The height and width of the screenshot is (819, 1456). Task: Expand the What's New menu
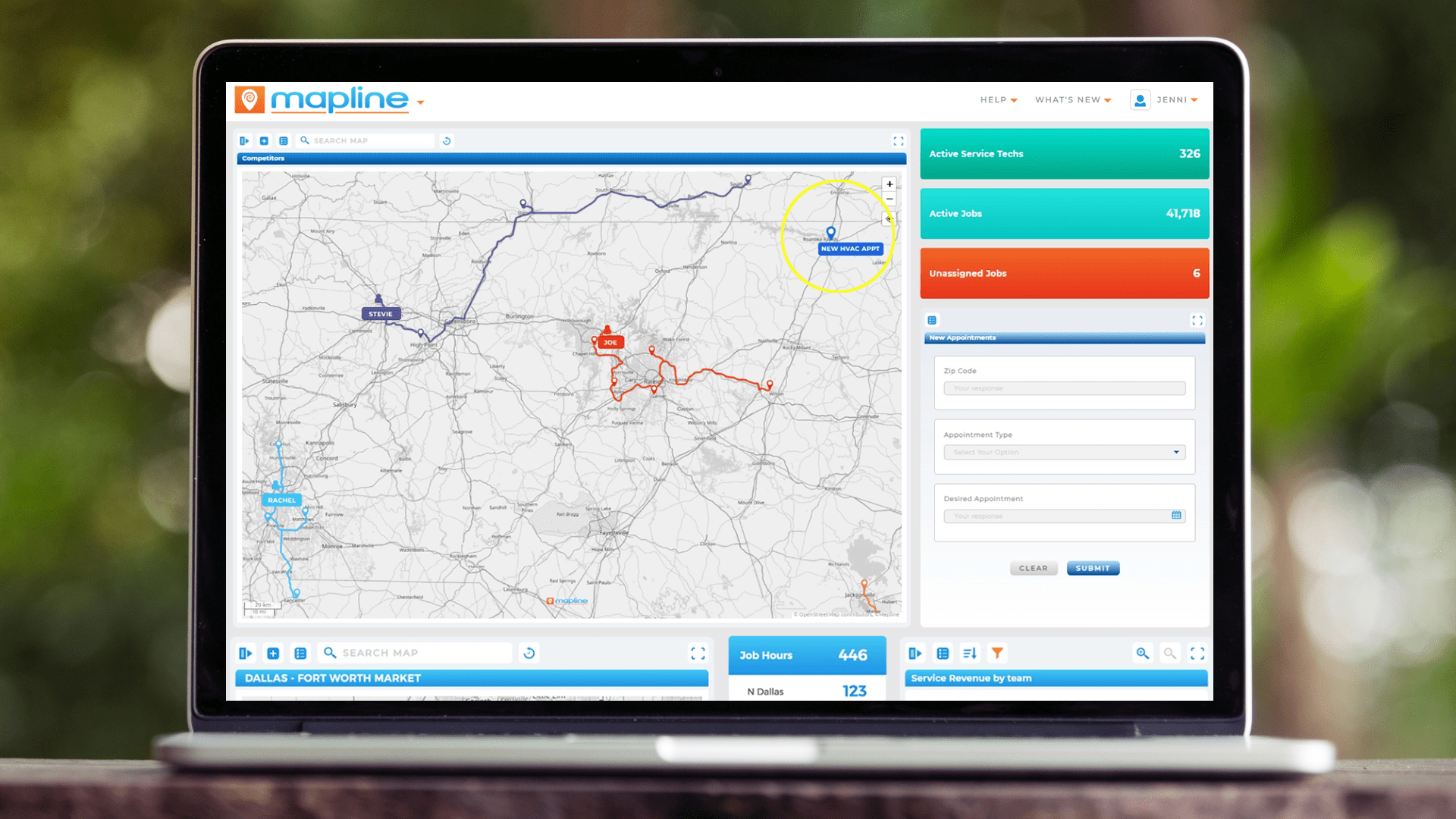(1072, 99)
